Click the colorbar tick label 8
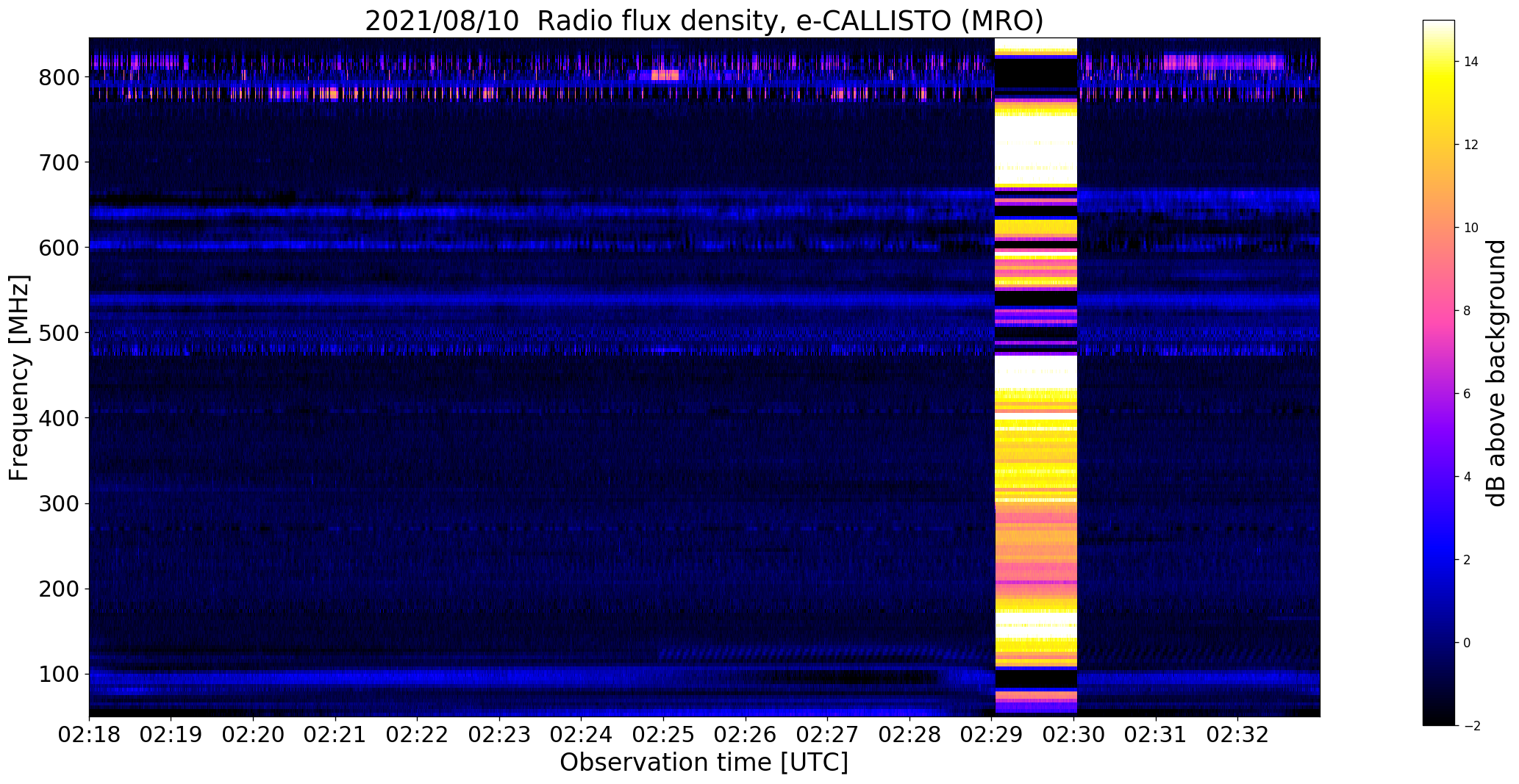Image resolution: width=1519 pixels, height=784 pixels. [1468, 311]
